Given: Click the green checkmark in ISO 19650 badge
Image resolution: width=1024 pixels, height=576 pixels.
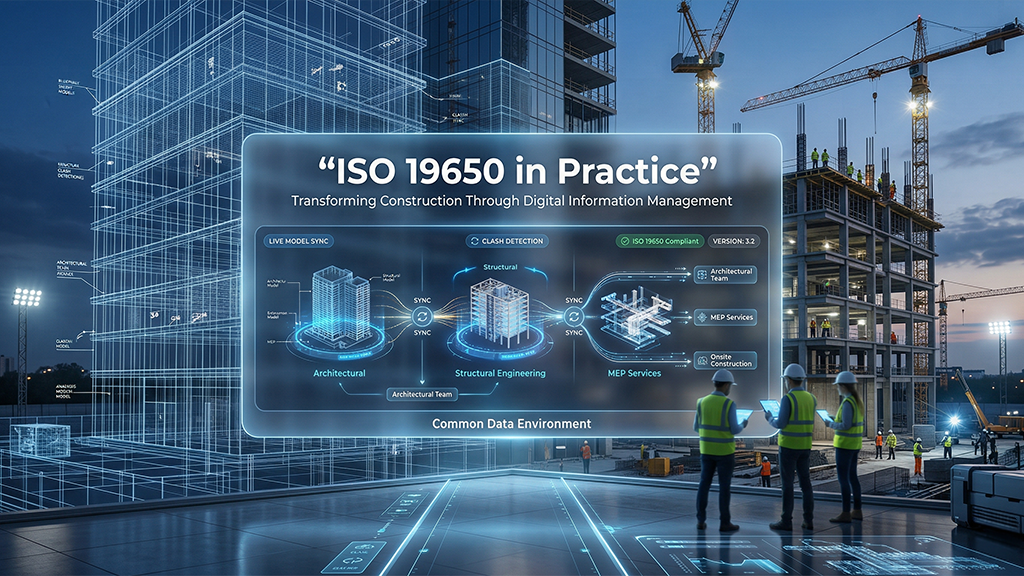Looking at the screenshot, I should tap(625, 240).
